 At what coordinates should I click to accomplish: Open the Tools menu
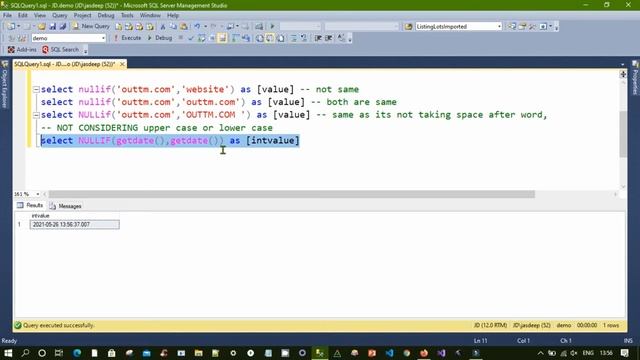click(x=127, y=16)
